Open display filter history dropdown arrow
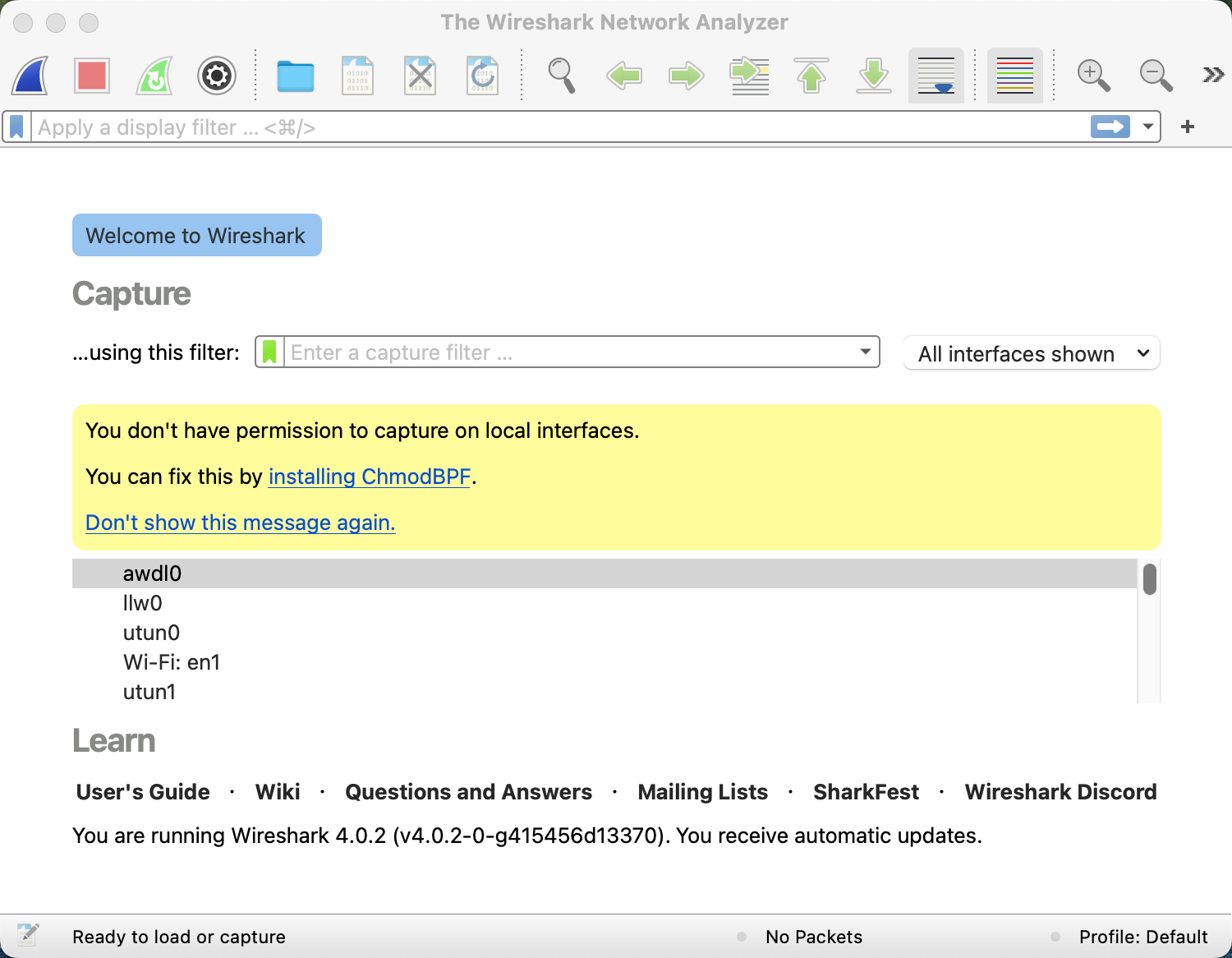Viewport: 1232px width, 958px height. pyautogui.click(x=1147, y=127)
